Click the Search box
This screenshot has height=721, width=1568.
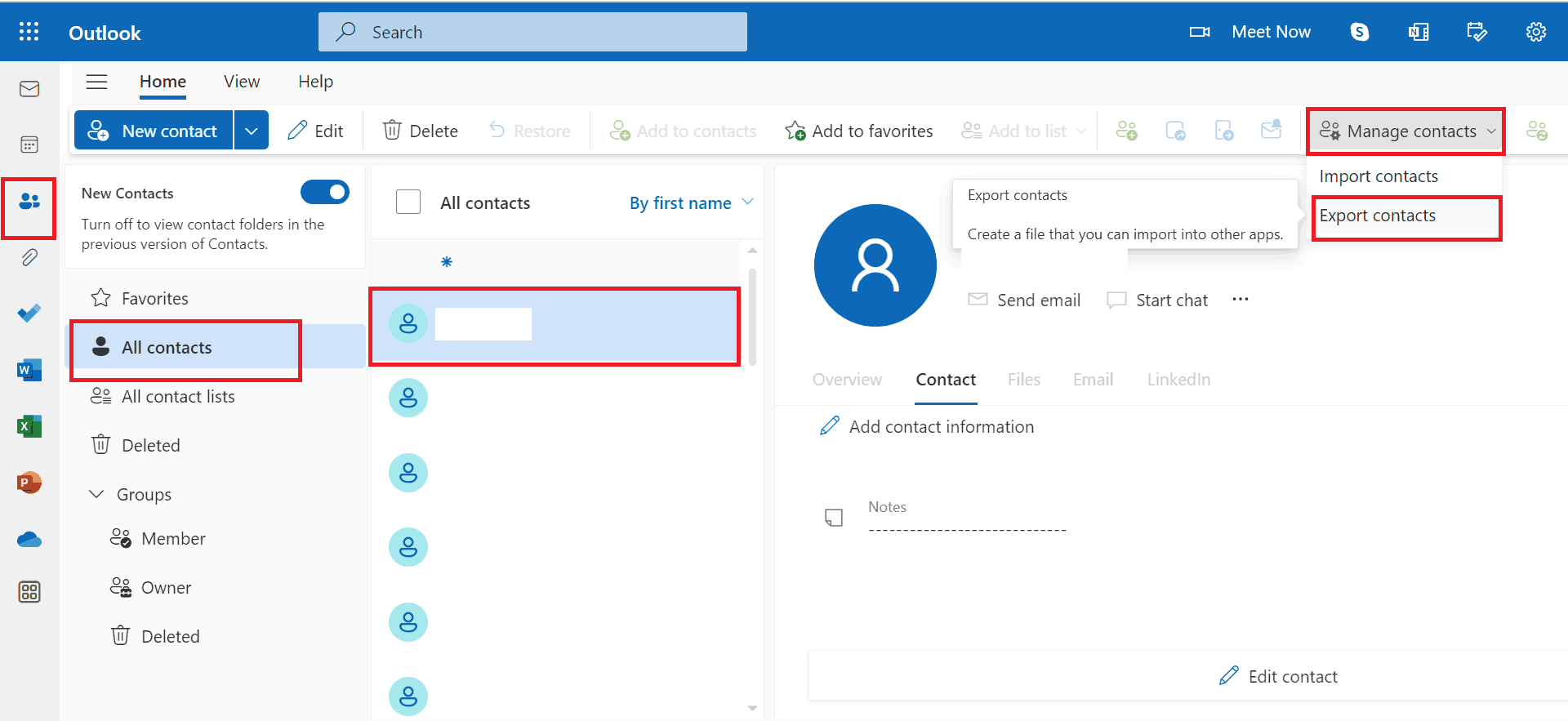(532, 32)
